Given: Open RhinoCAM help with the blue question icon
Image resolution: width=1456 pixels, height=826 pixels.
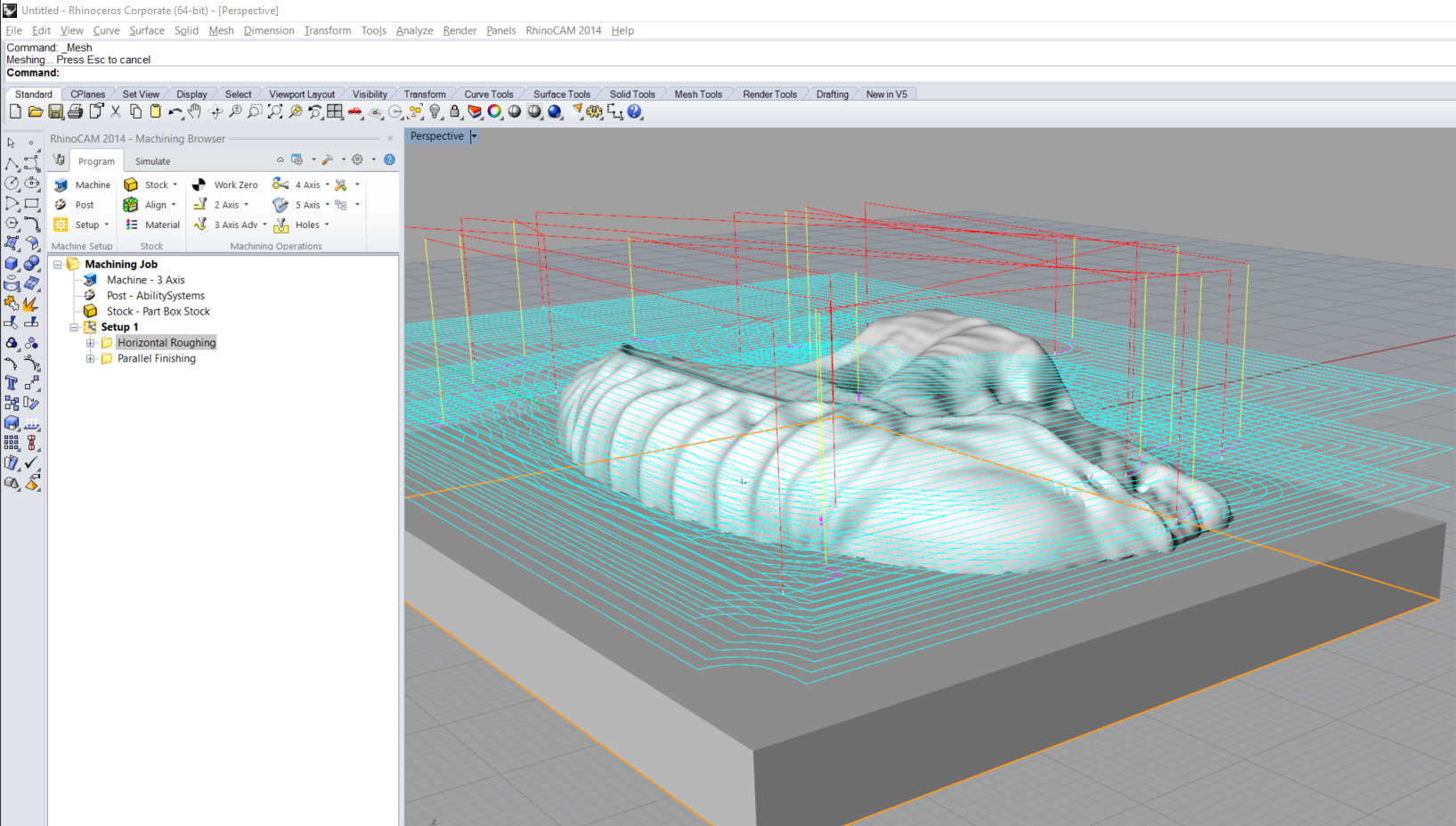Looking at the screenshot, I should click(389, 159).
